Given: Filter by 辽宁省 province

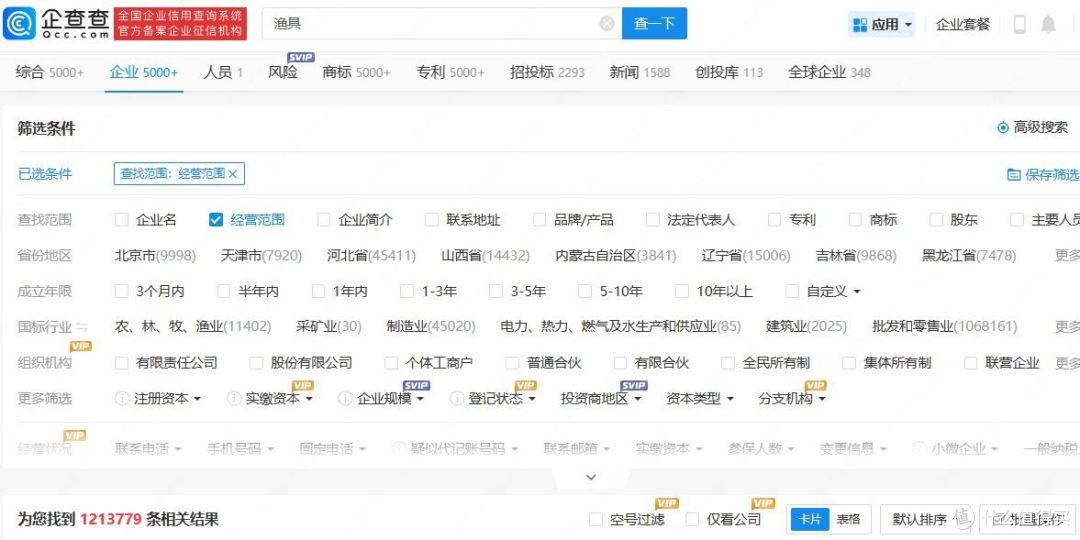Looking at the screenshot, I should point(746,256).
